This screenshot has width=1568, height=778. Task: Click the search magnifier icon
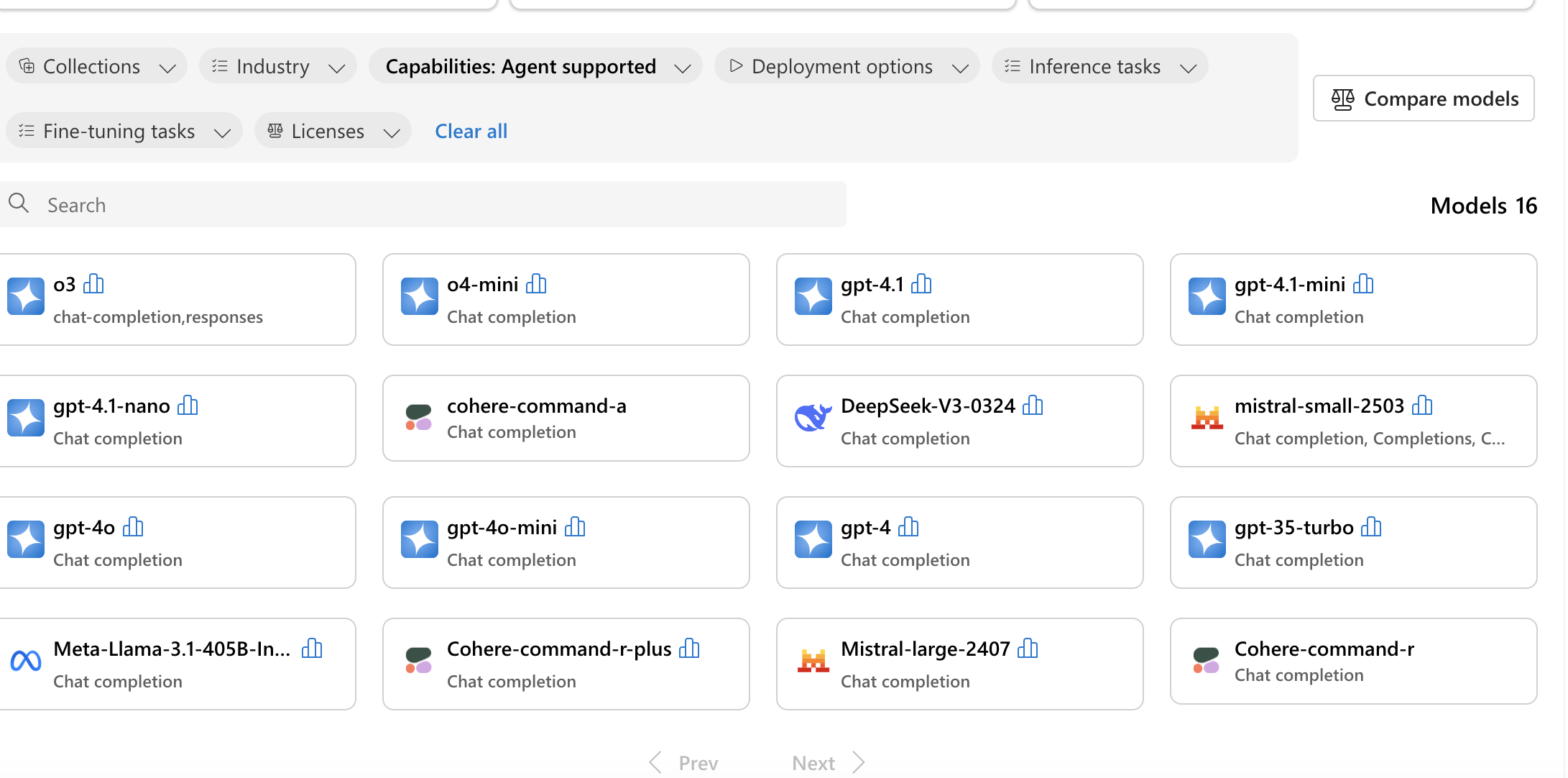pyautogui.click(x=19, y=203)
